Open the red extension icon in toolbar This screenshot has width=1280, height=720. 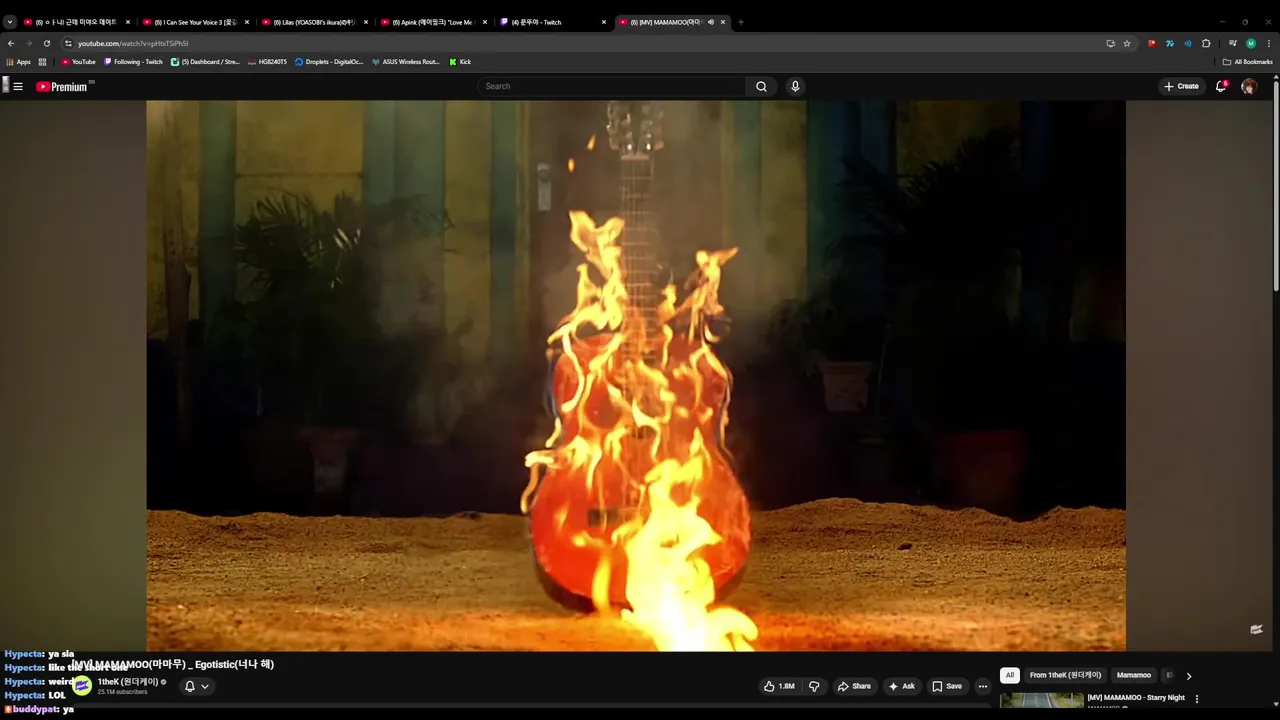pyautogui.click(x=1152, y=43)
